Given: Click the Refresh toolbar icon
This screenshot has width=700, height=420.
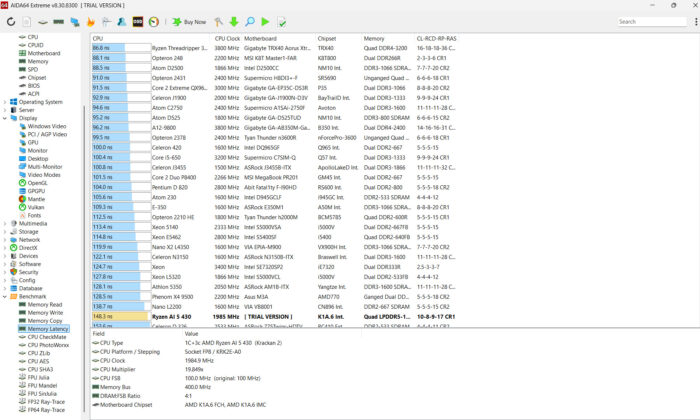Looking at the screenshot, I should pos(11,21).
